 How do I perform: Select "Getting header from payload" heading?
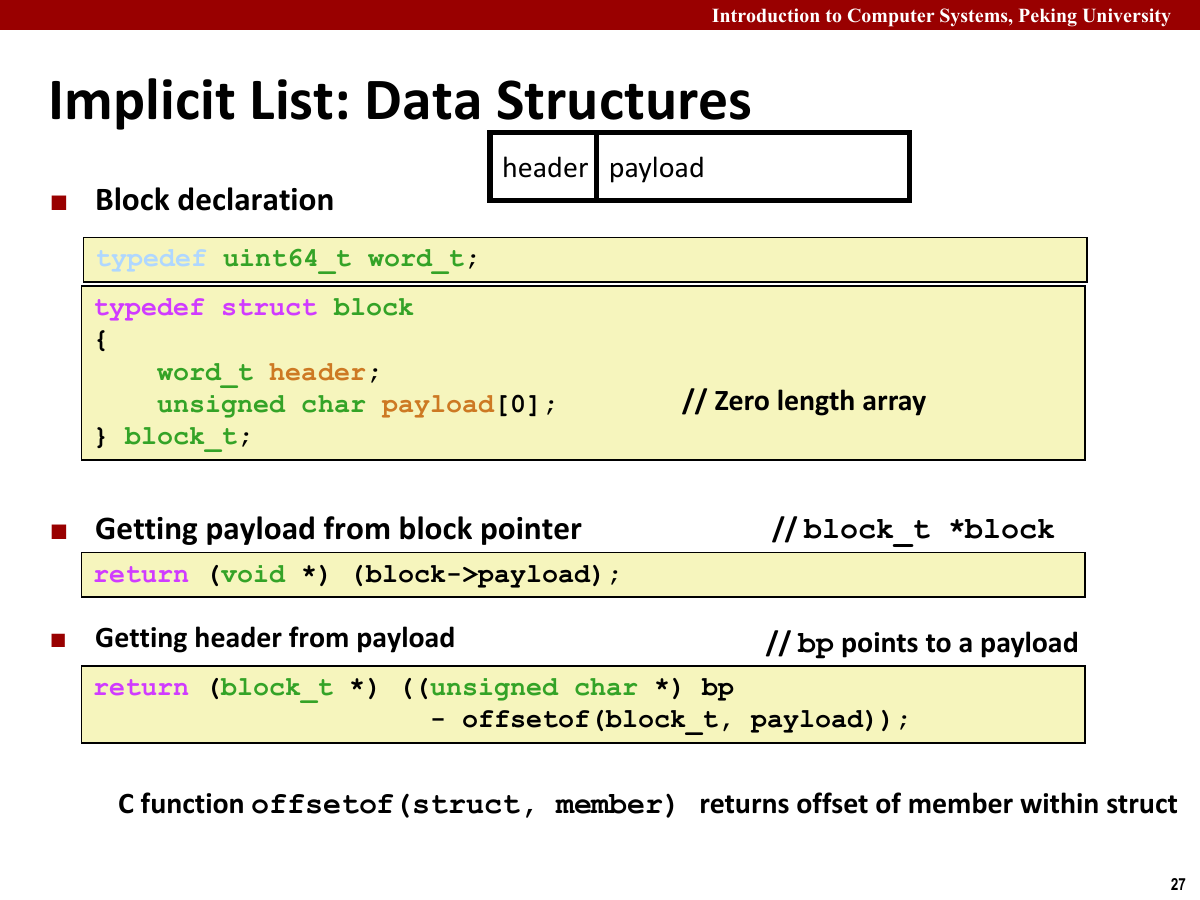[275, 638]
